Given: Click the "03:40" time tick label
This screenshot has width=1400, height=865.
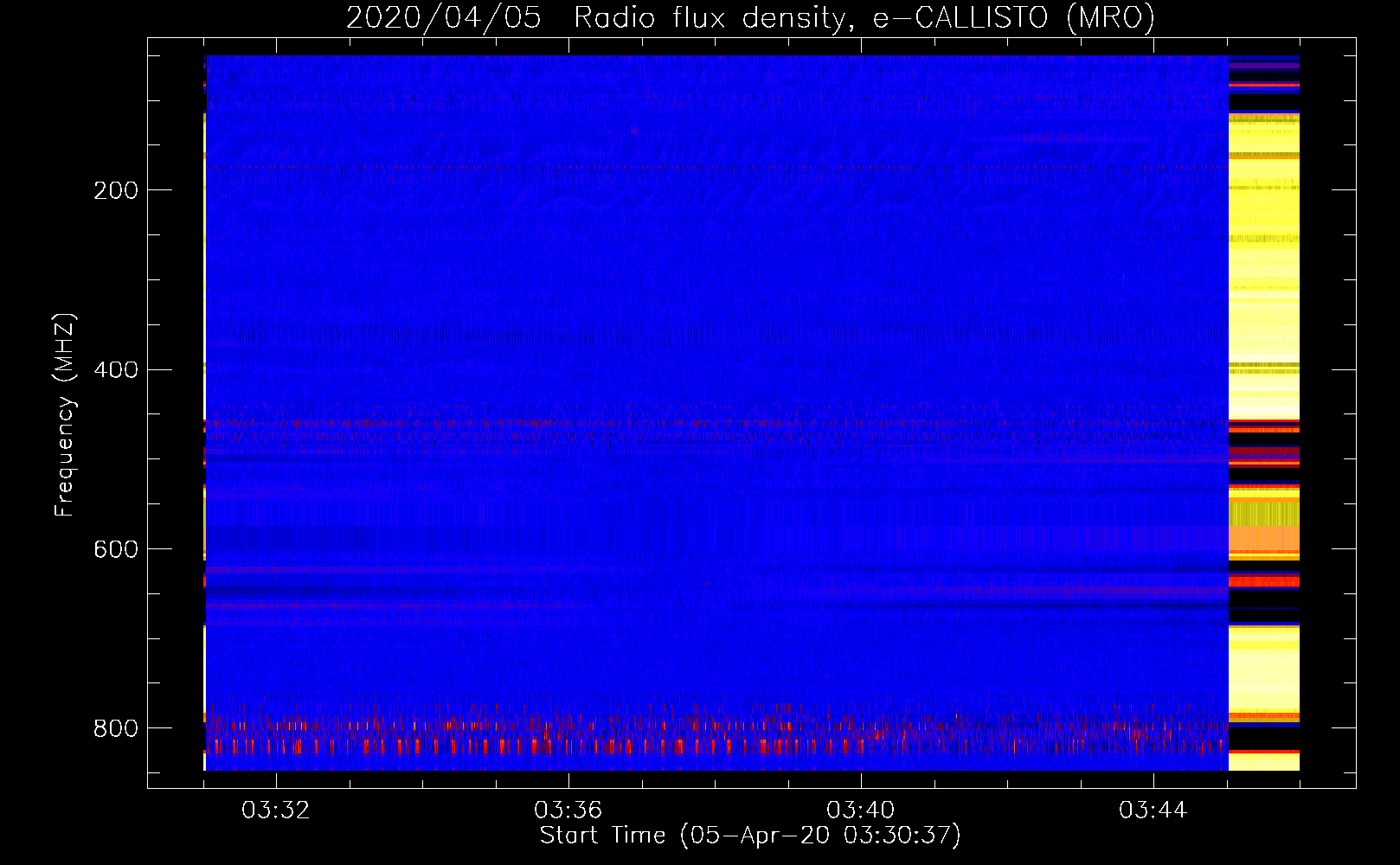Looking at the screenshot, I should (x=861, y=811).
